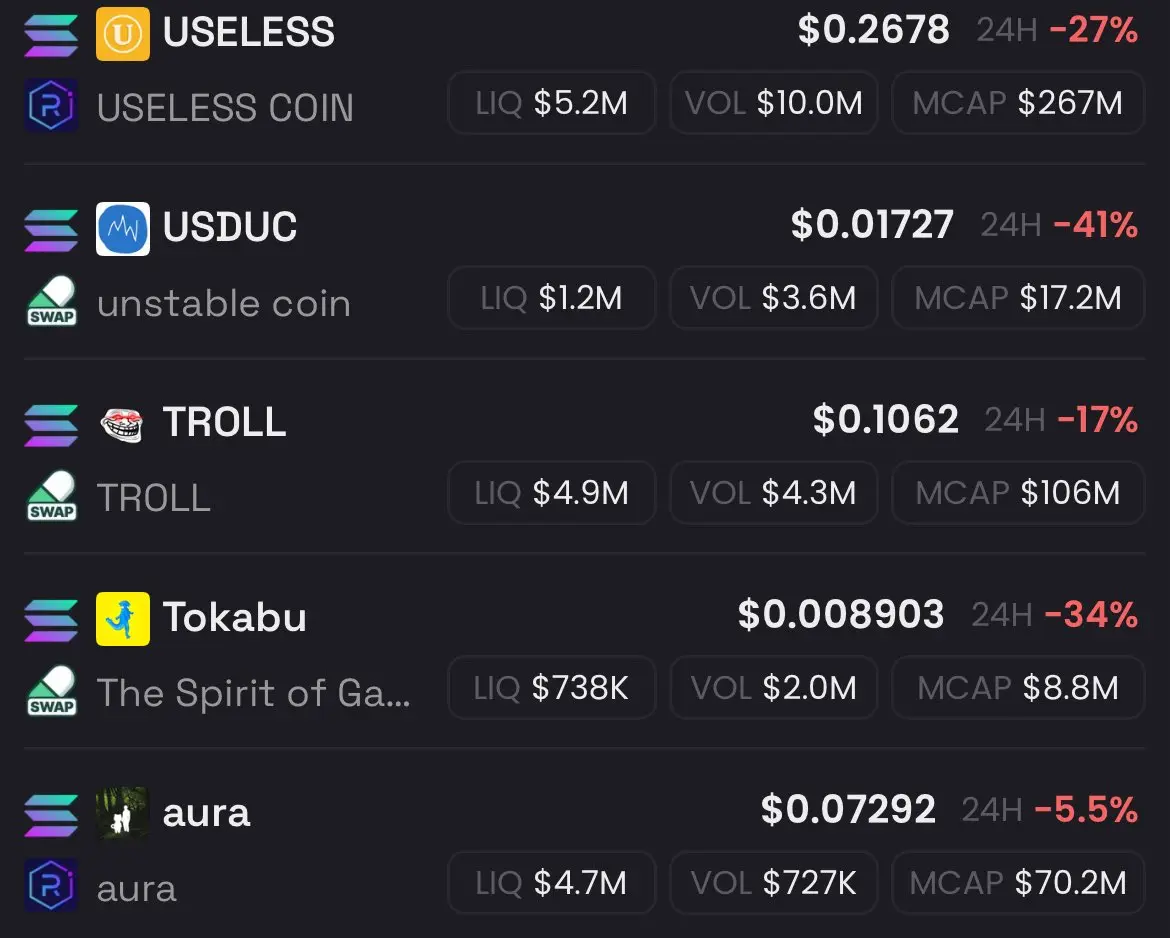Click the SWAP icon beside The Spirit of Ga...
This screenshot has width=1170, height=938.
[51, 691]
